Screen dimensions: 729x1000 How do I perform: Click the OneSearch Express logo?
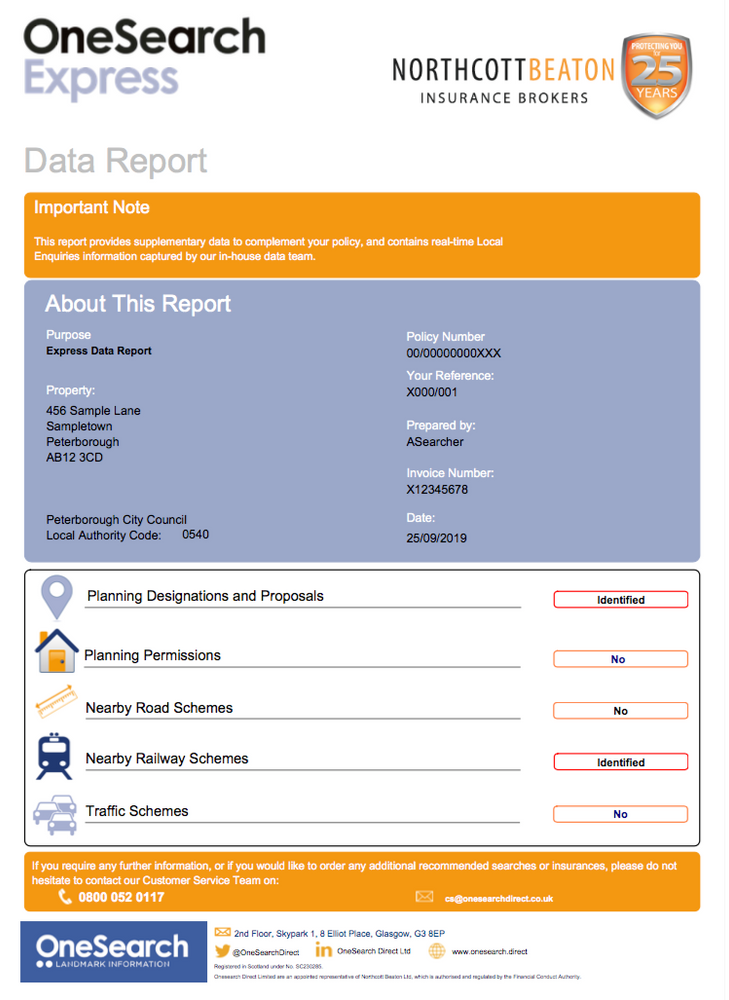[x=145, y=59]
